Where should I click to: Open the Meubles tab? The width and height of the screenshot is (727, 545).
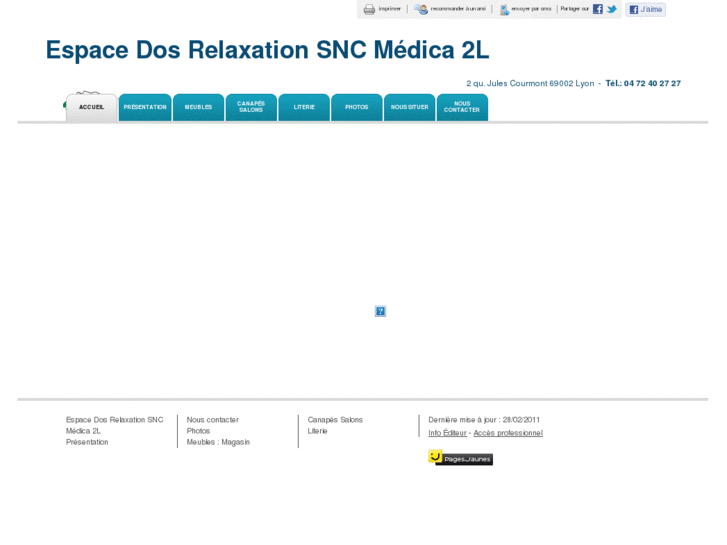click(x=198, y=107)
